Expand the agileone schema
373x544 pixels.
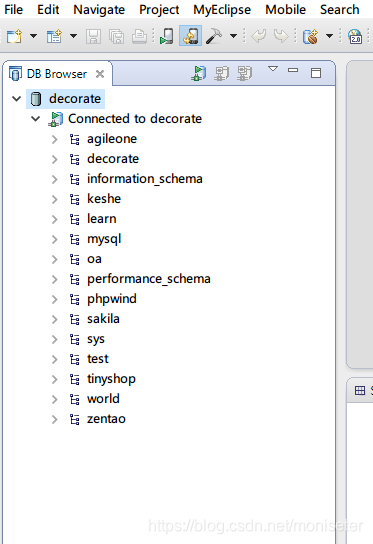[x=54, y=139]
